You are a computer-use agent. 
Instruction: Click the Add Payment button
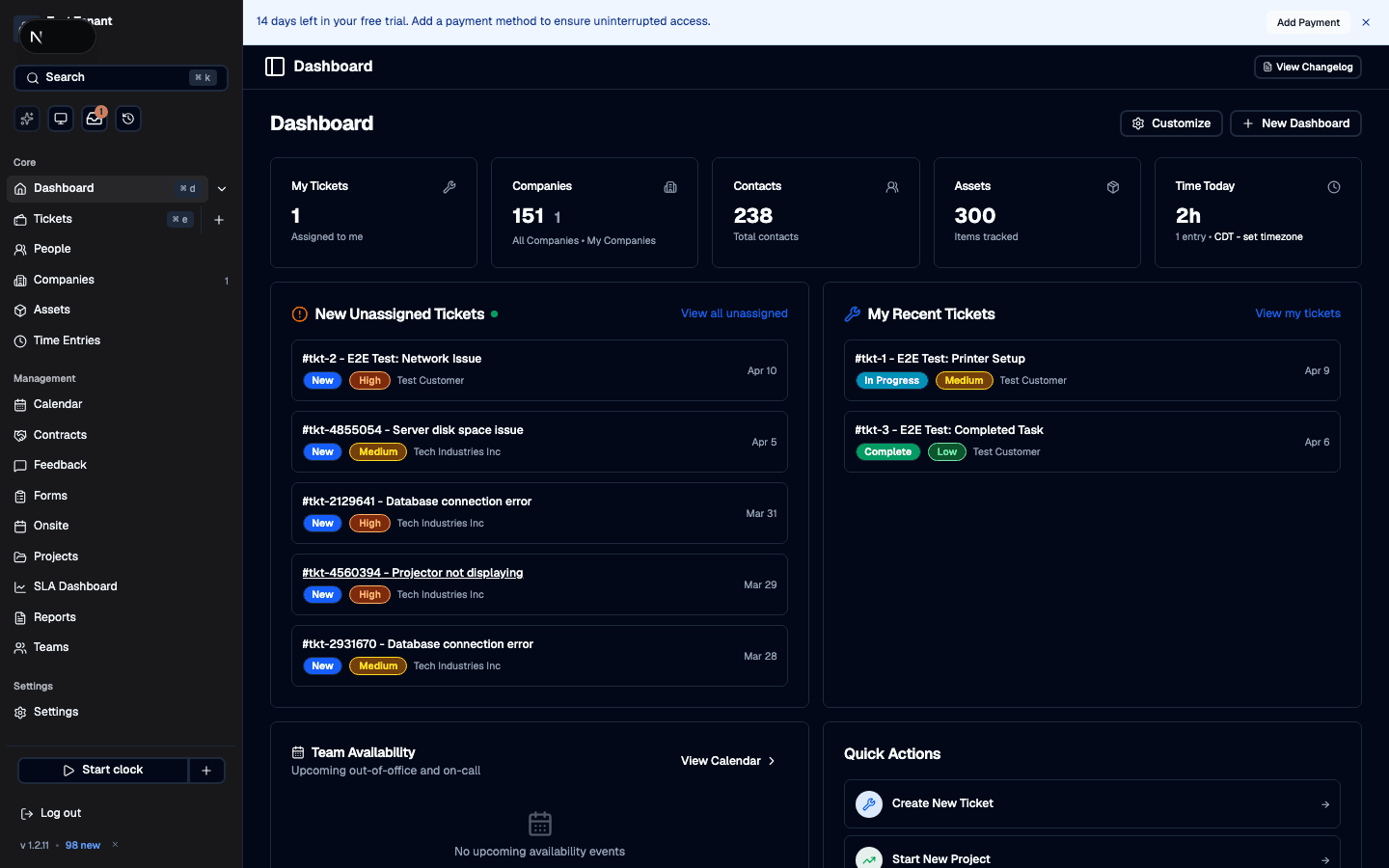click(x=1308, y=21)
